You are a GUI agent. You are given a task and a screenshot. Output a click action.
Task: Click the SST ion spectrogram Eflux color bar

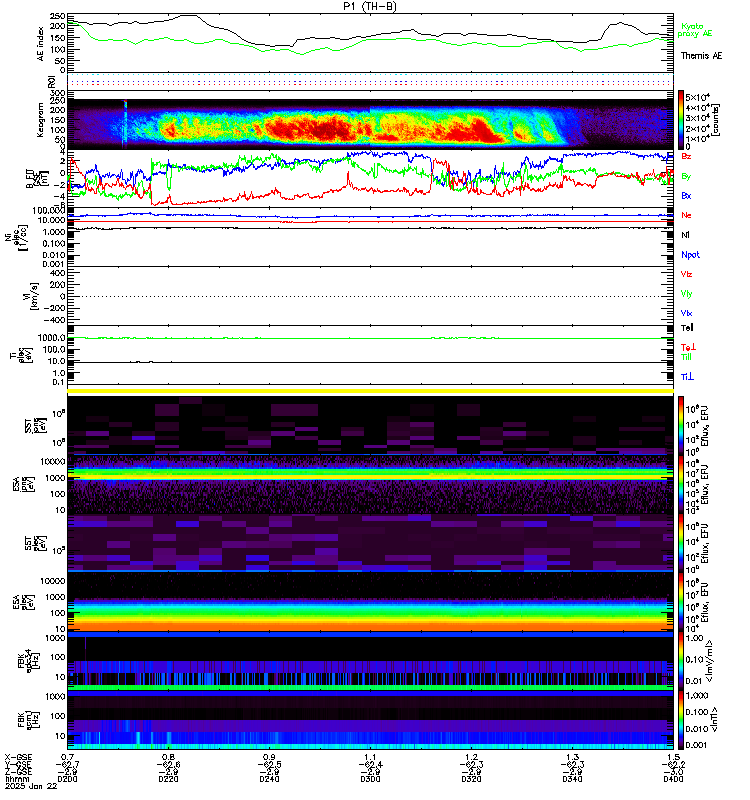[x=681, y=426]
